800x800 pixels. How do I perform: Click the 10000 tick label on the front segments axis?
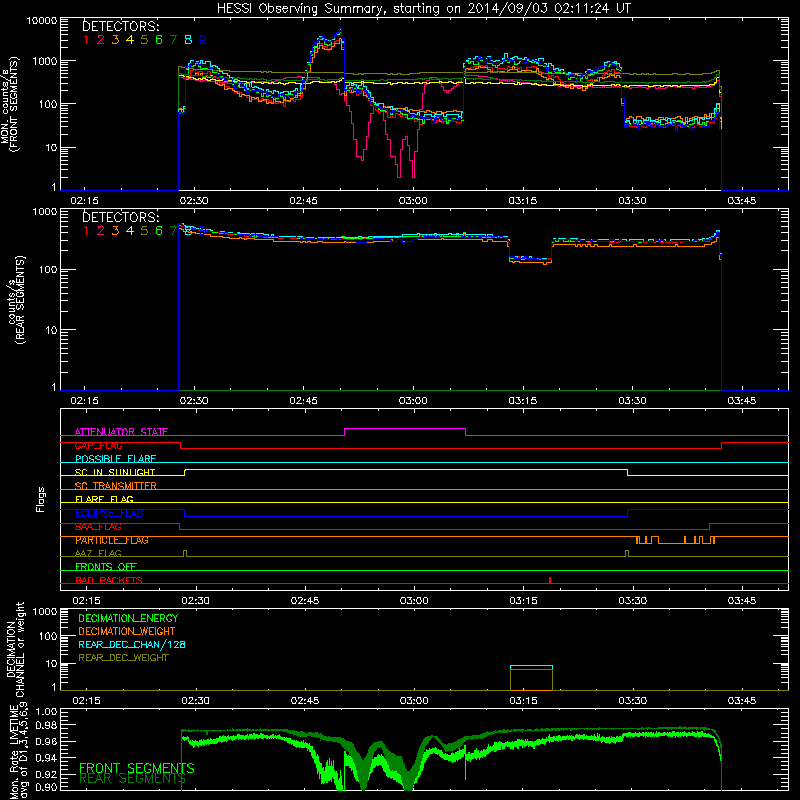42,20
